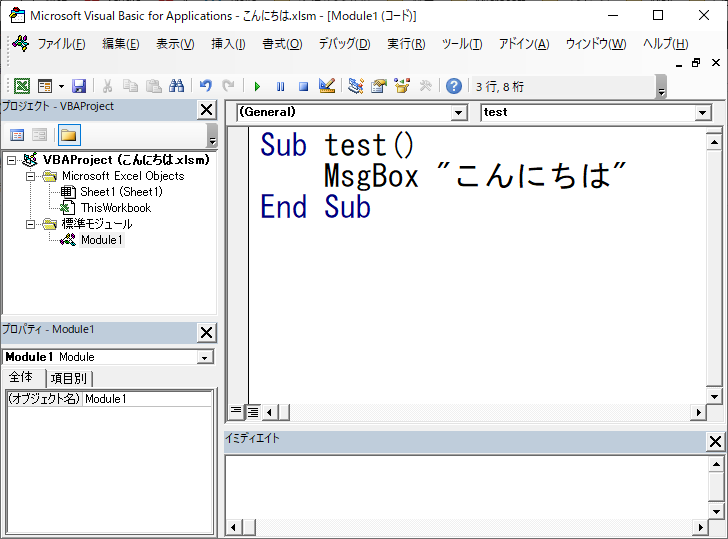Undo the last edit with the Undo arrow

pyautogui.click(x=206, y=86)
